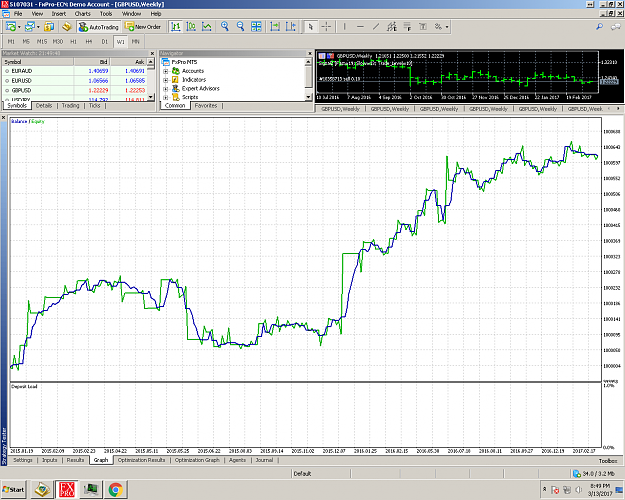Screen dimensions: 625x500
Task: Close the Market Watch panel
Action: [152, 53]
